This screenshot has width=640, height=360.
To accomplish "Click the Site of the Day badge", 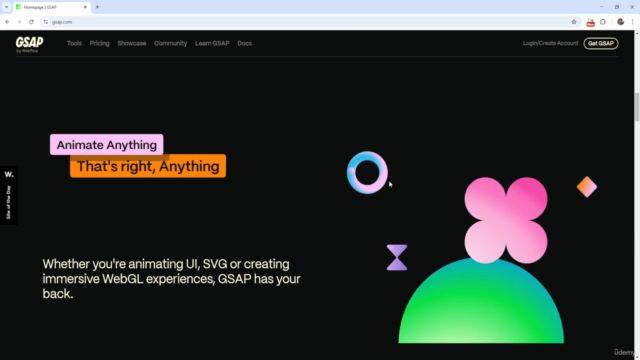I will (9, 195).
